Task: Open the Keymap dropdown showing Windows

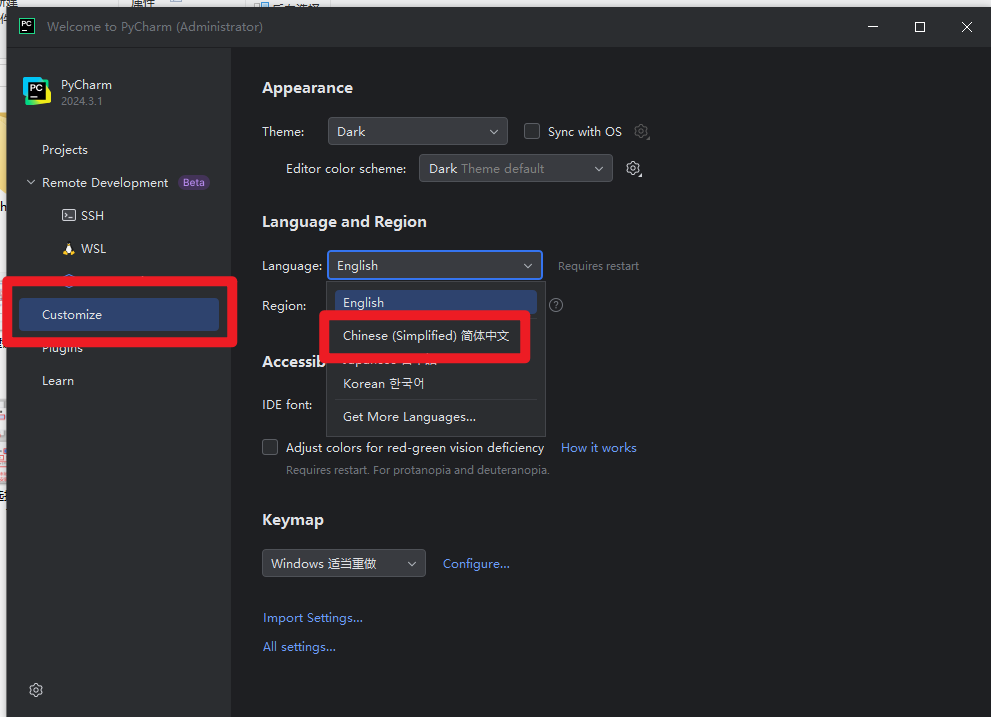Action: (x=344, y=563)
